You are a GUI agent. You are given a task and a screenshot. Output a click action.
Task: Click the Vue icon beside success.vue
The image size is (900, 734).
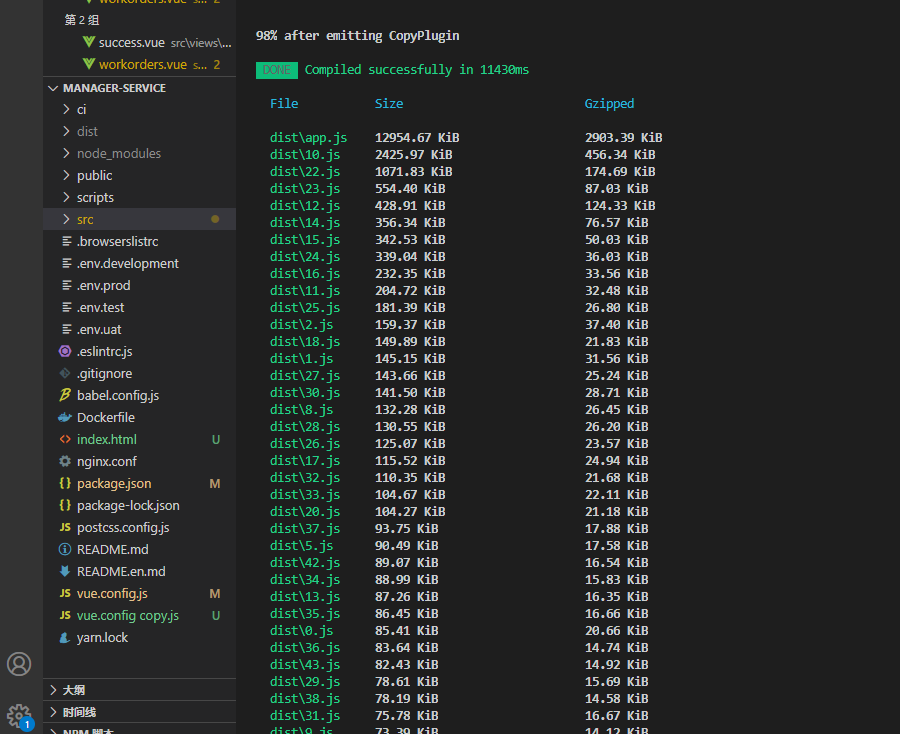click(x=88, y=42)
